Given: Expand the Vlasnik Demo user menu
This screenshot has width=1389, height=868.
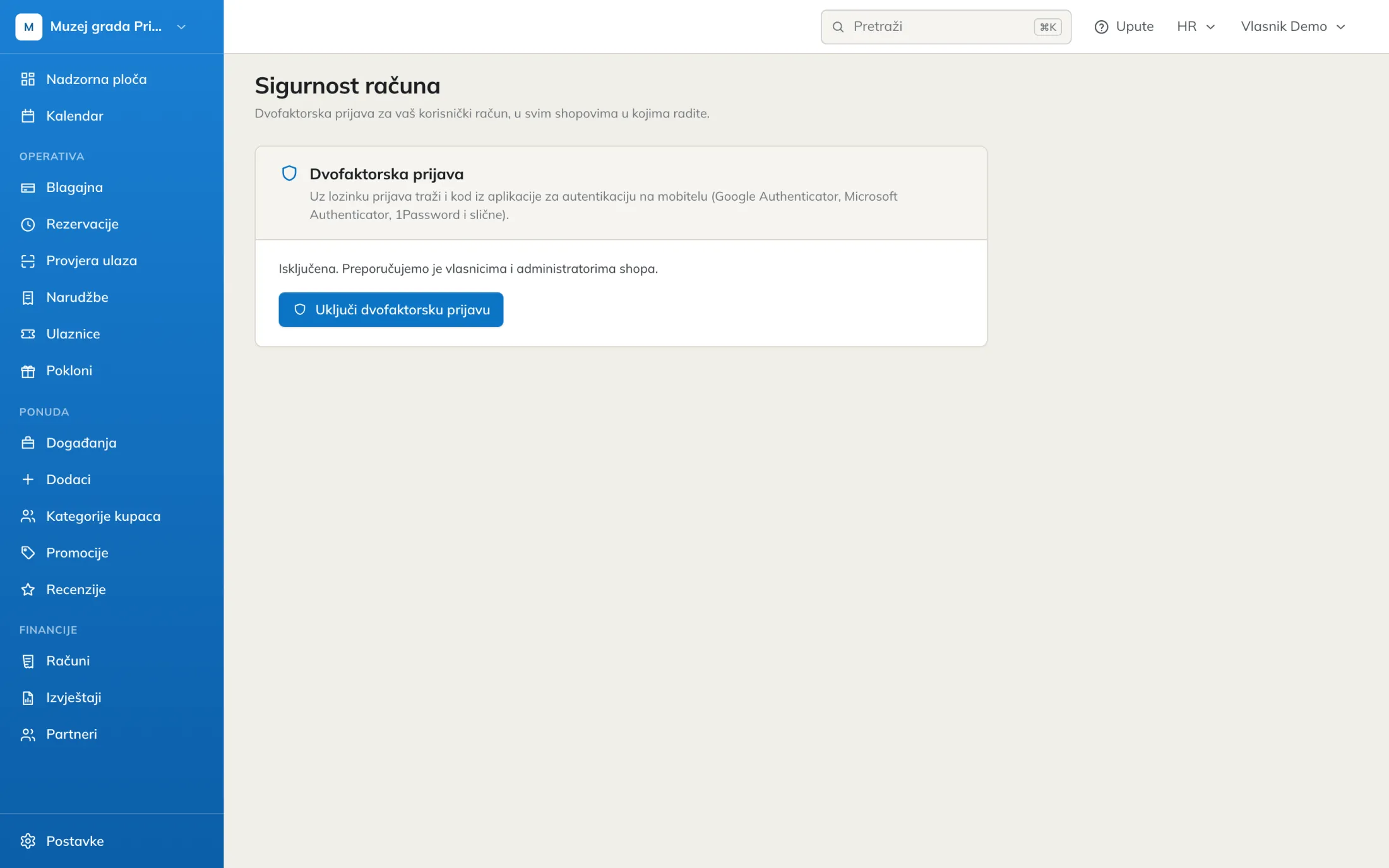Looking at the screenshot, I should [1293, 27].
